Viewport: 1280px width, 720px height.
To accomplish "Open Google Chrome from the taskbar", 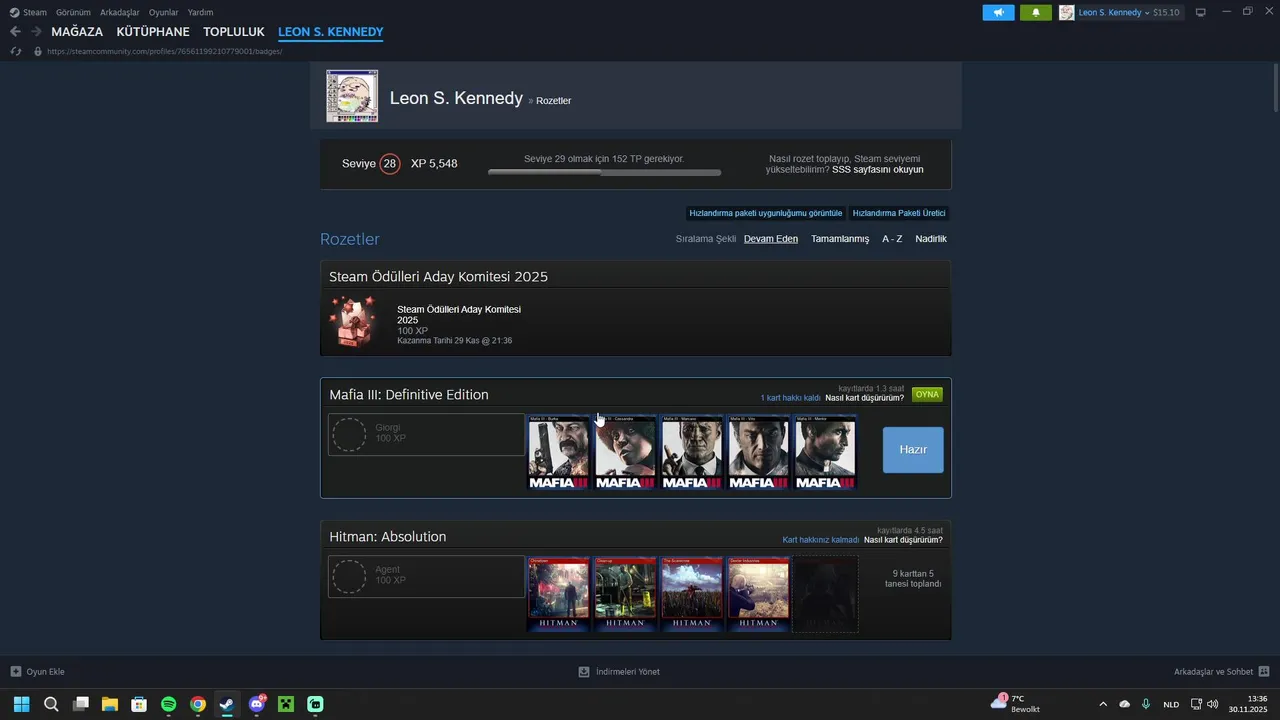I will [198, 704].
